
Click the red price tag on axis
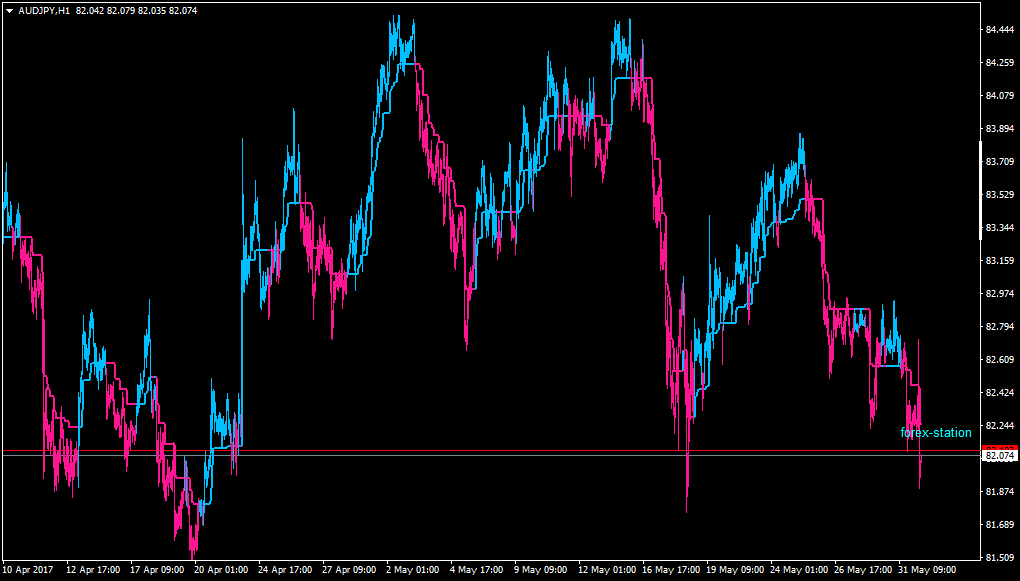coord(1001,448)
